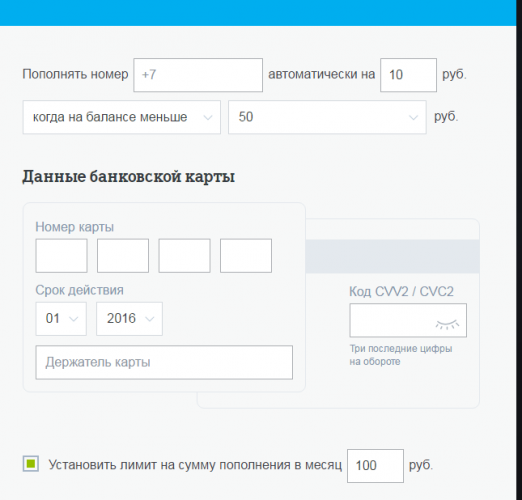Select the first card number box
The height and width of the screenshot is (500, 522).
click(x=61, y=256)
